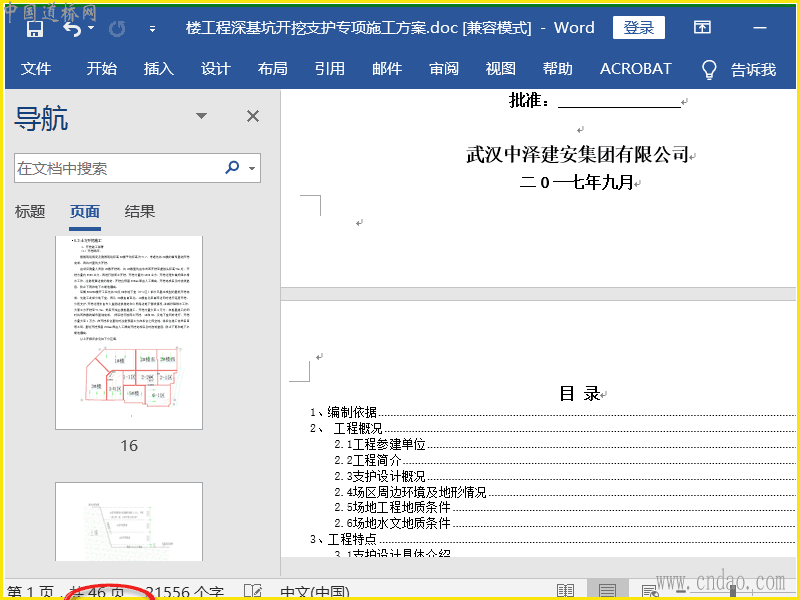Click the 批准 approval line

595,100
